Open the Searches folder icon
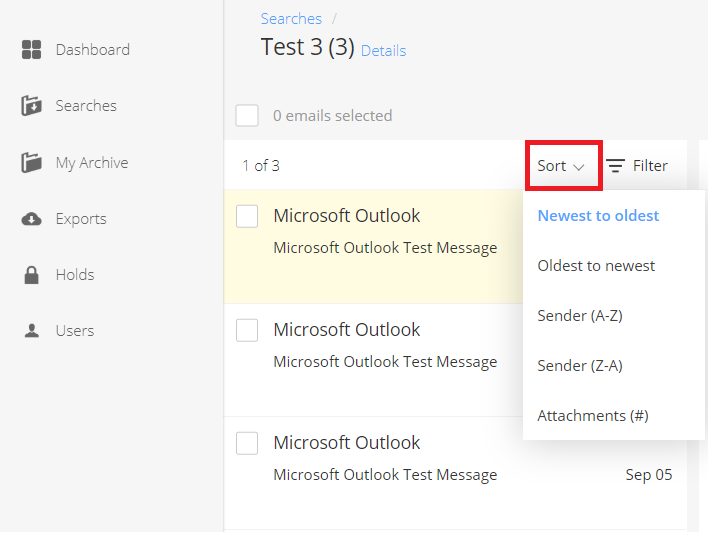This screenshot has width=708, height=534. click(x=31, y=106)
